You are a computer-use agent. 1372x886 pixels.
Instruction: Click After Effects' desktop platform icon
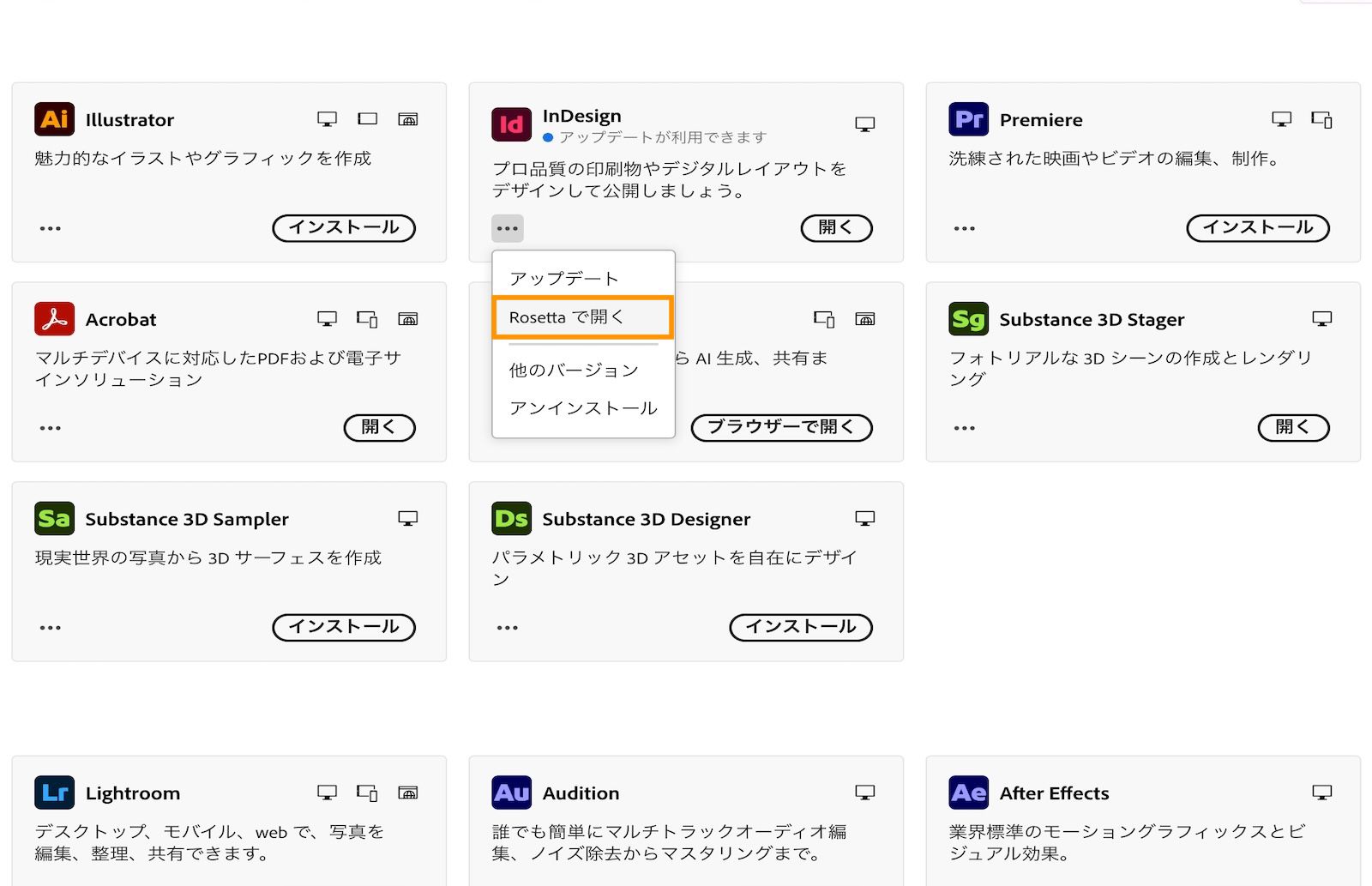pyautogui.click(x=1321, y=793)
